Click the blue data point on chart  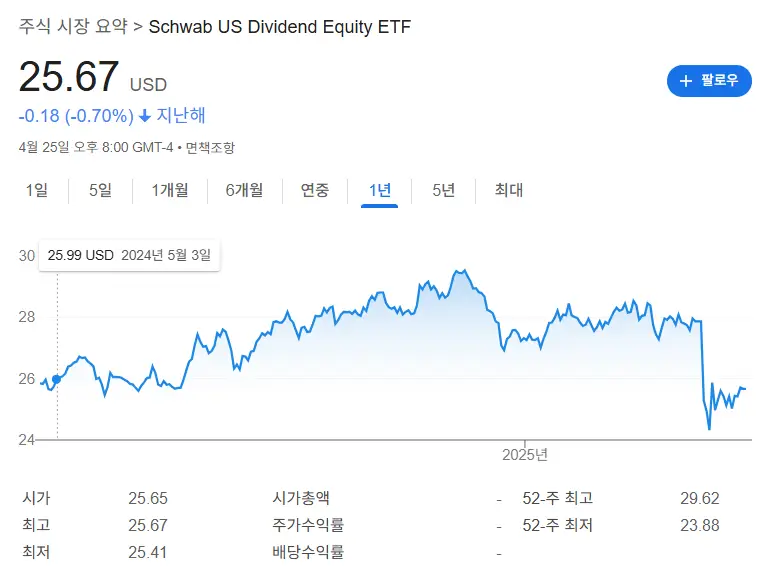[x=57, y=379]
